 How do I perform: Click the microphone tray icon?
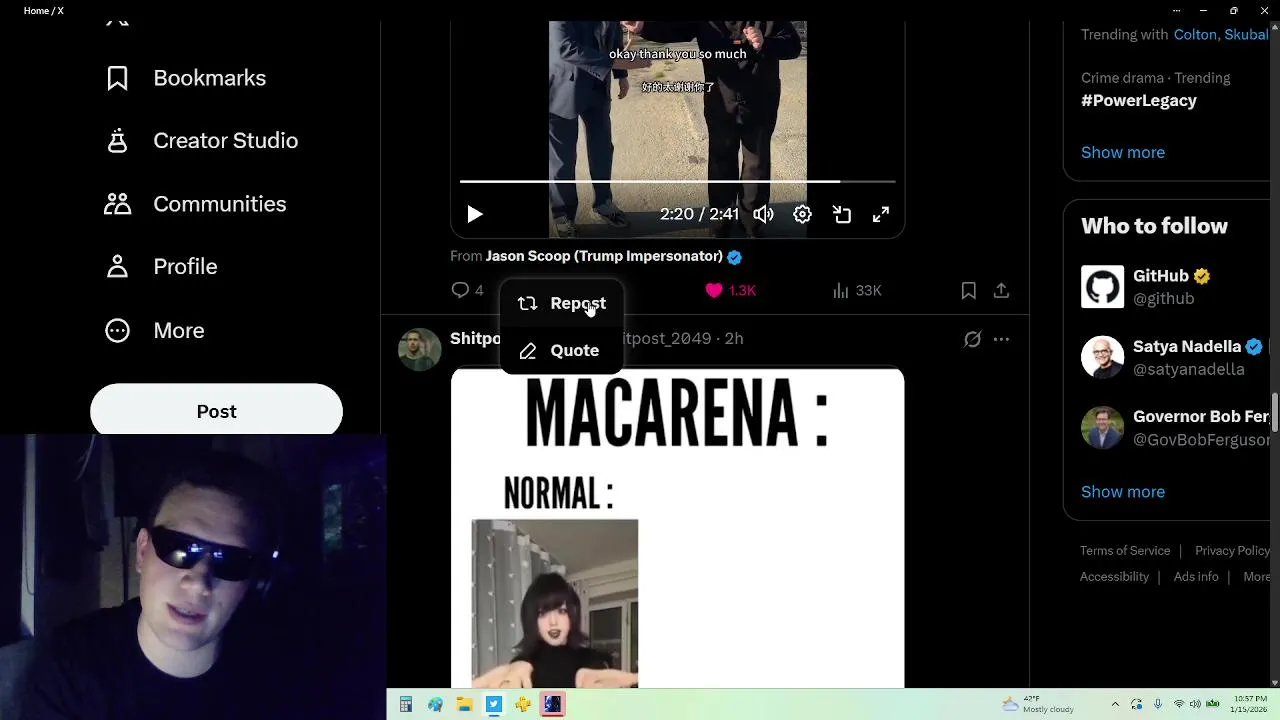pyautogui.click(x=1158, y=704)
